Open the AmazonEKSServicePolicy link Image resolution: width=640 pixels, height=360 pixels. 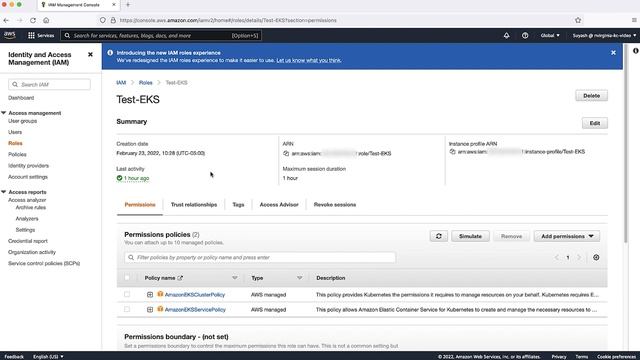(195, 310)
